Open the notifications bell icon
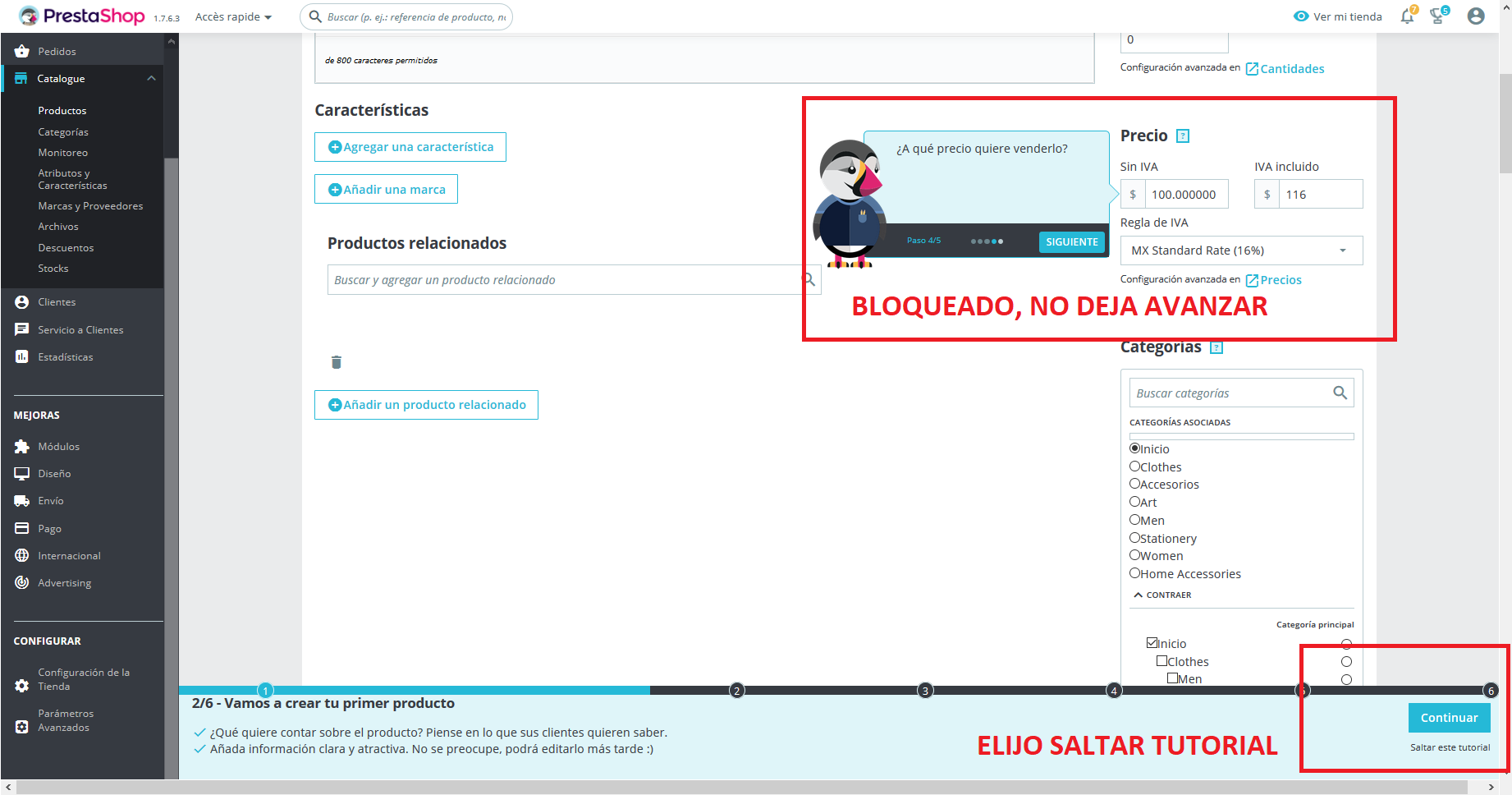The width and height of the screenshot is (1512, 795). pyautogui.click(x=1407, y=16)
